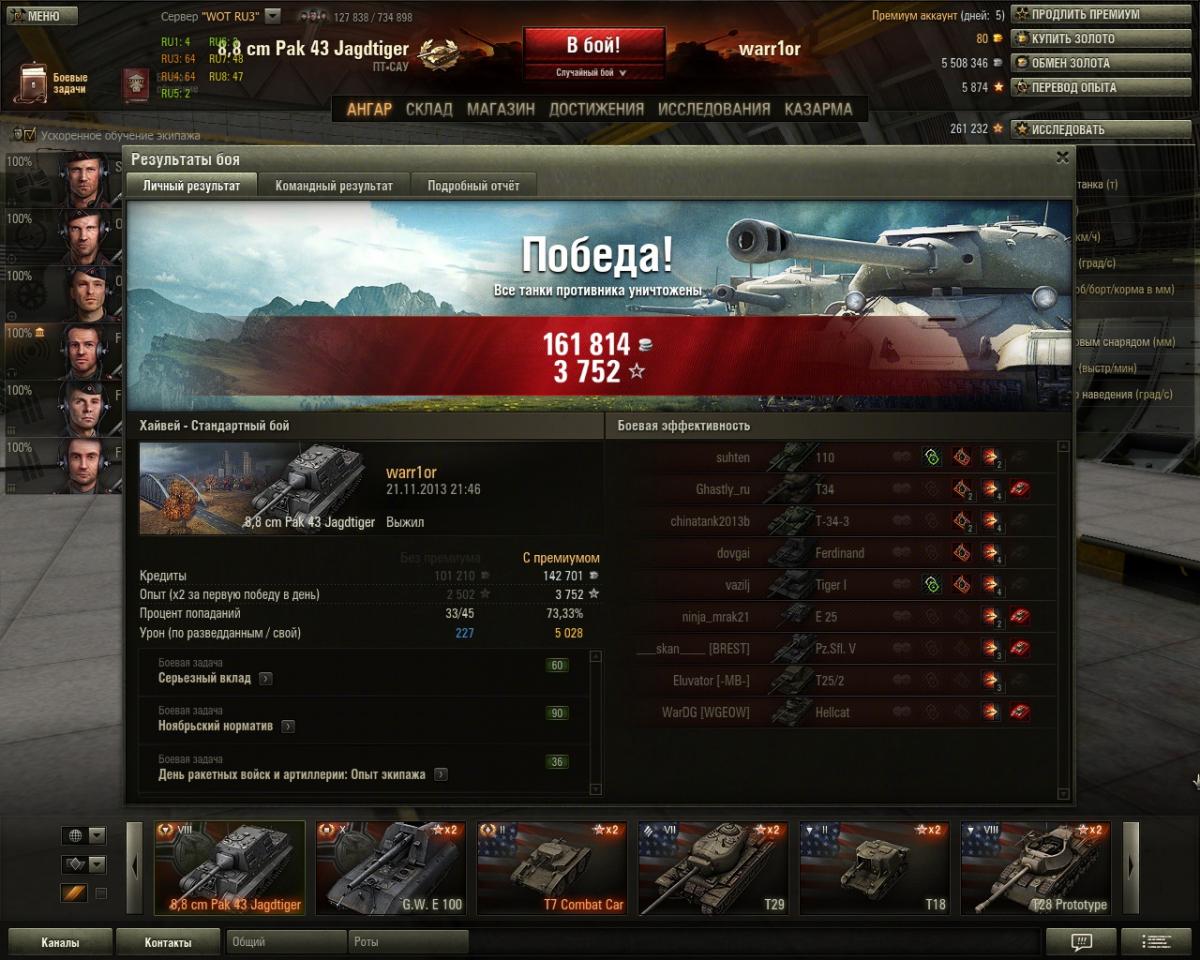Click the damage-dealt icon in the WarDG Hellcat row

point(991,713)
